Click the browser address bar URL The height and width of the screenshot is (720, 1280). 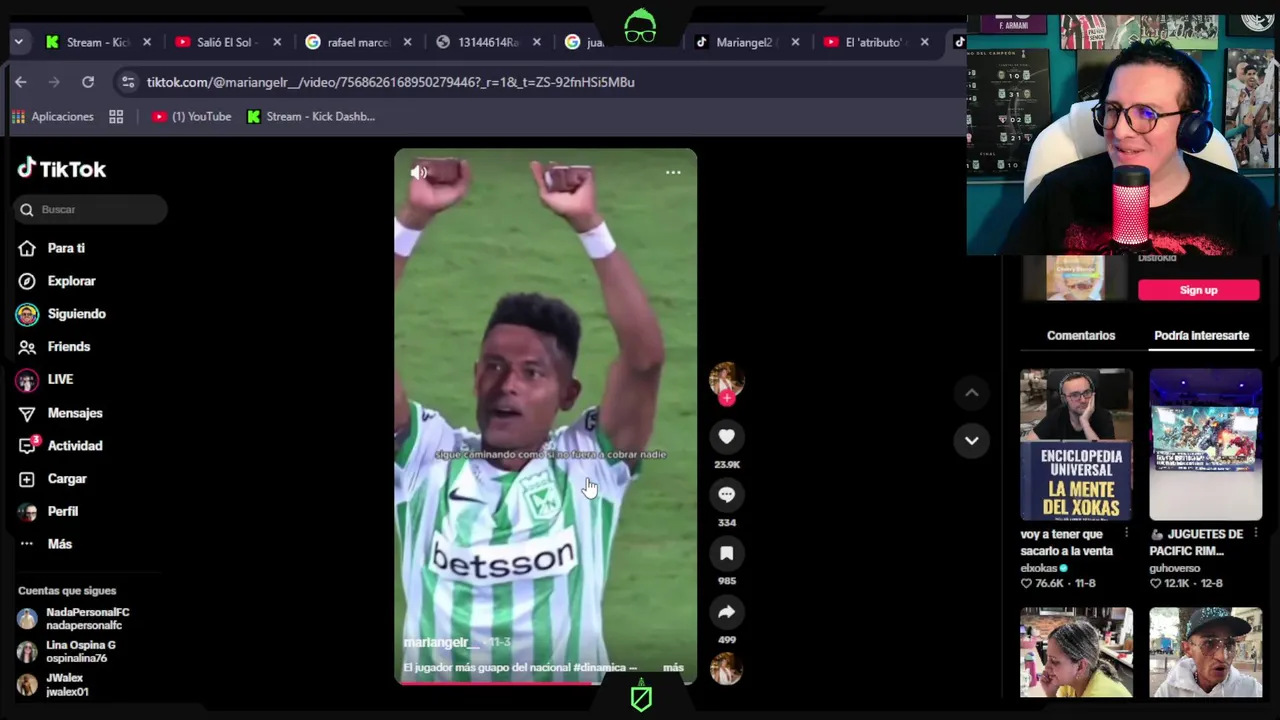[x=391, y=82]
